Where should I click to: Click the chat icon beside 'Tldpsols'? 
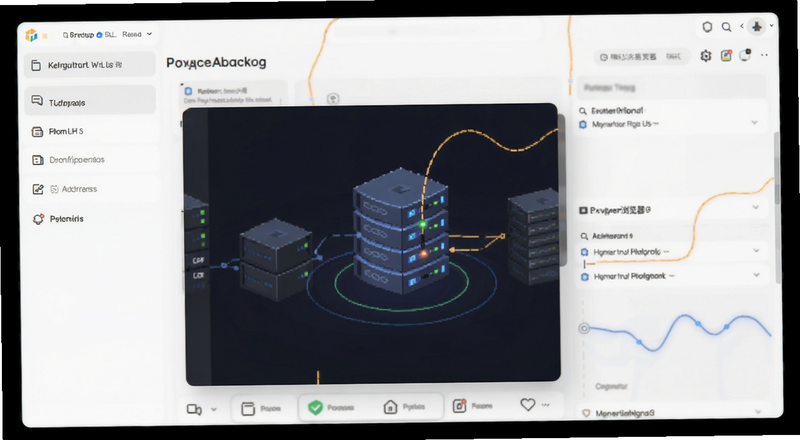coord(37,101)
